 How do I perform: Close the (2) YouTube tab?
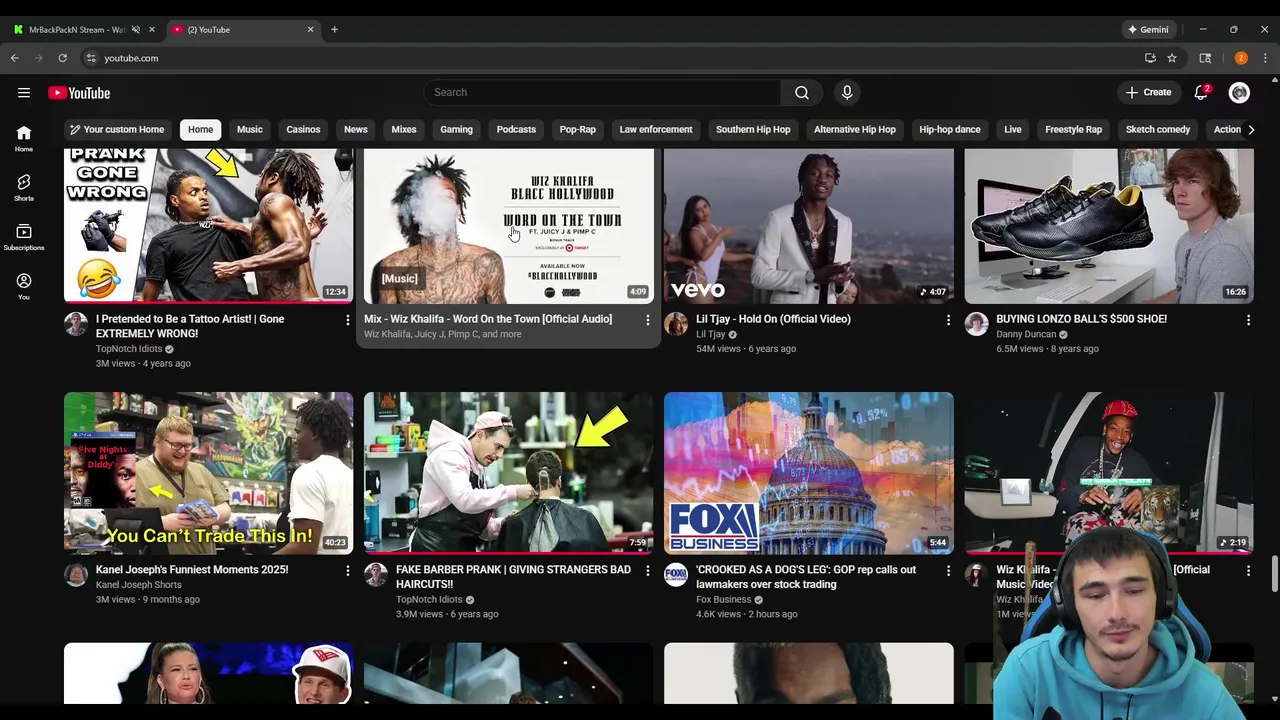point(310,30)
